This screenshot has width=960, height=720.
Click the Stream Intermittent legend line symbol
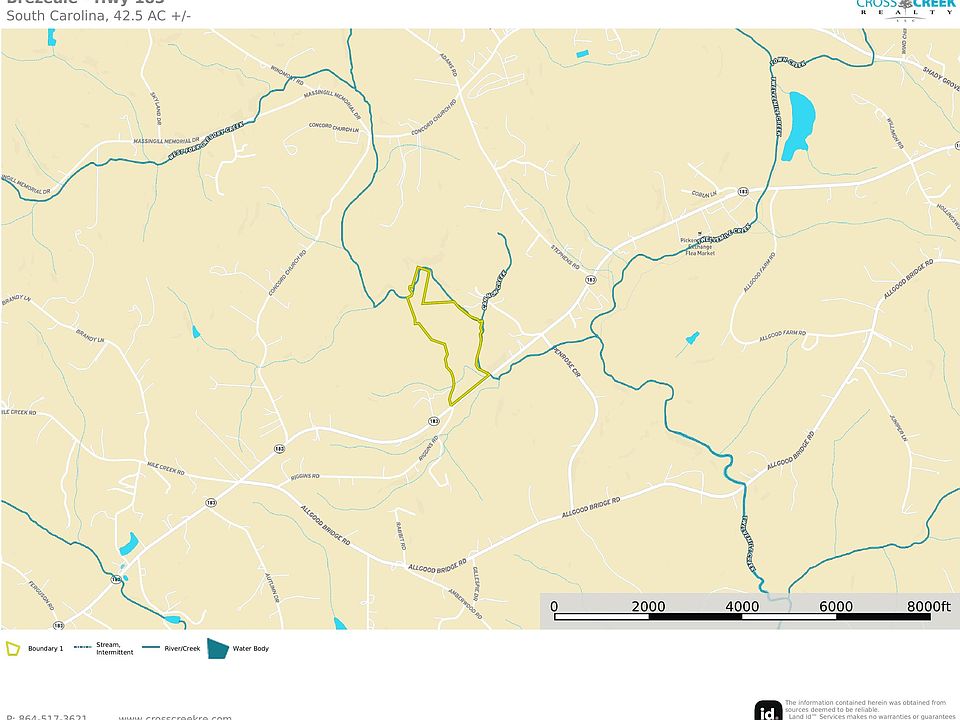(83, 647)
